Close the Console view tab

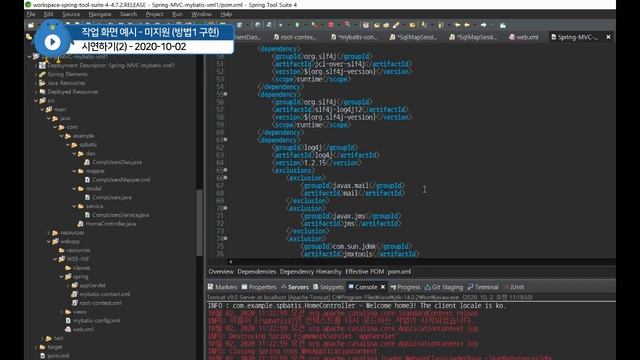click(383, 287)
